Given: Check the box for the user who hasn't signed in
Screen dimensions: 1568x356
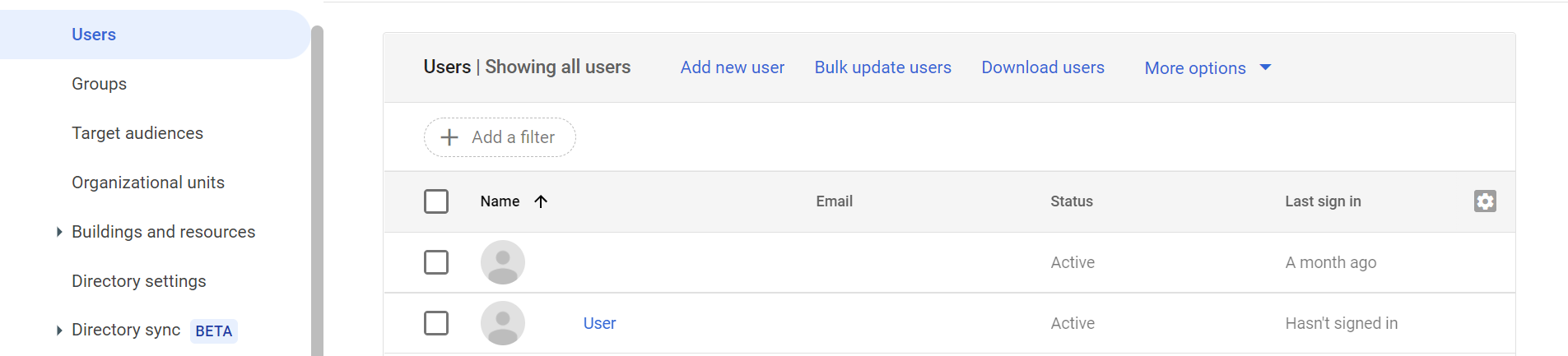Looking at the screenshot, I should pos(436,323).
